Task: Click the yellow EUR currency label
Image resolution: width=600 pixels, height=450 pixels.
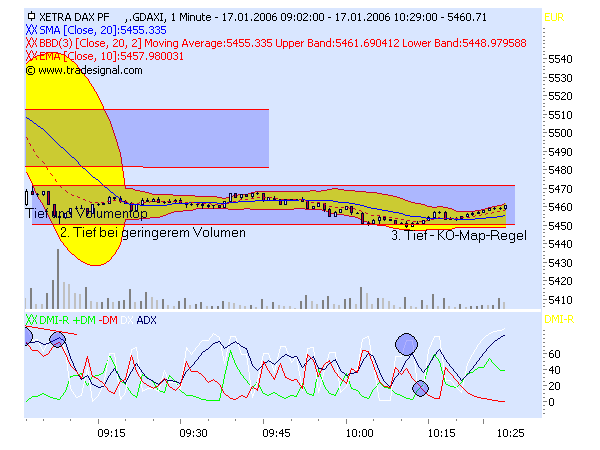Action: point(554,18)
